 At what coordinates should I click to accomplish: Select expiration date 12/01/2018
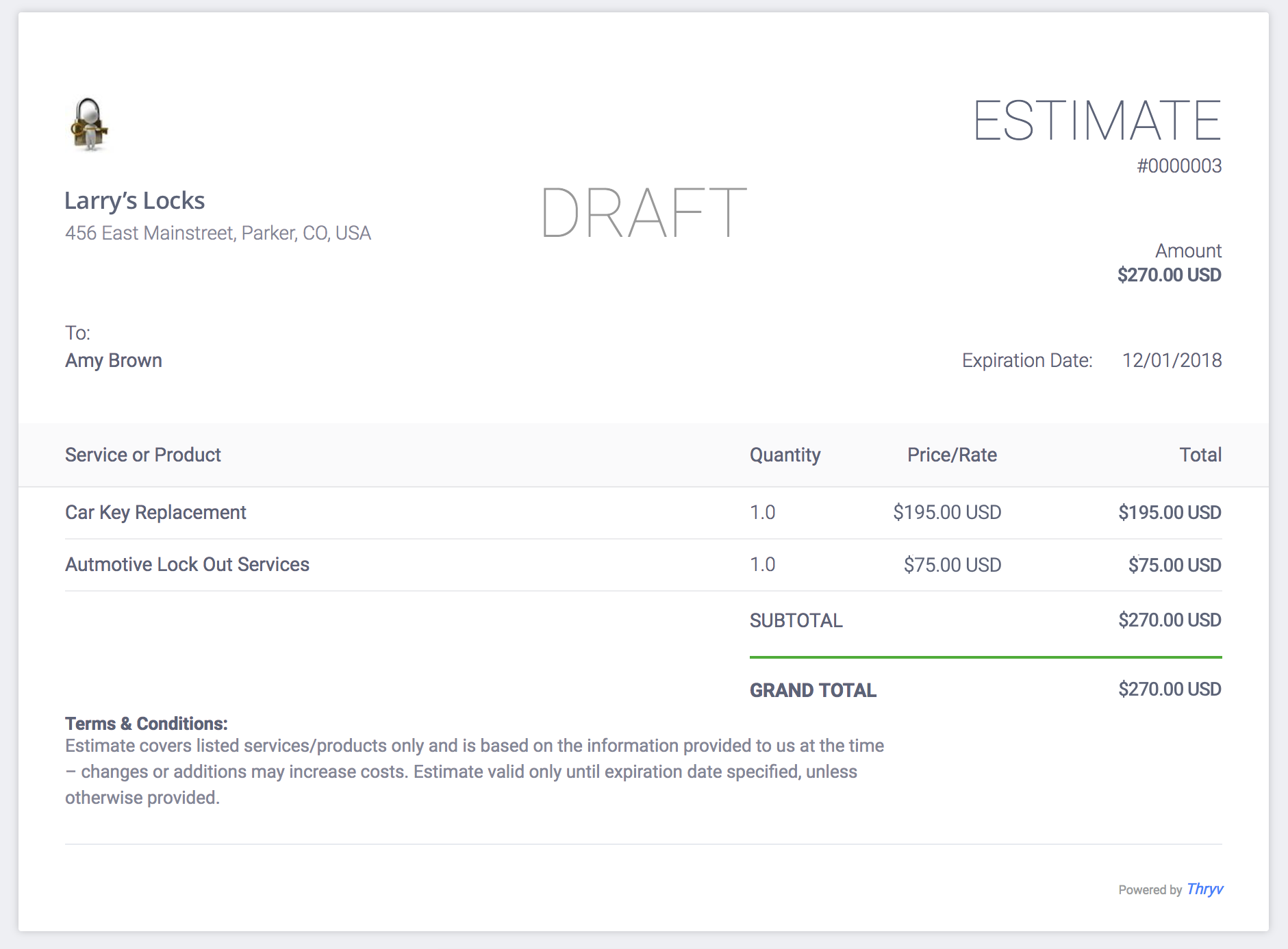coord(1172,361)
